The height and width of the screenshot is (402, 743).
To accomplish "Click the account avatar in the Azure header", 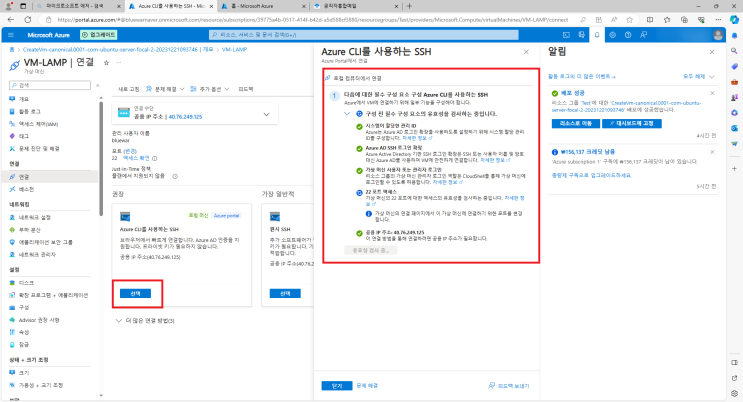I will coord(718,35).
